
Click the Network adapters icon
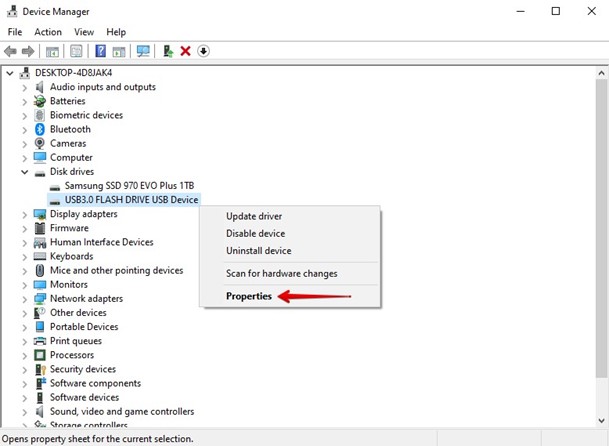[40, 299]
